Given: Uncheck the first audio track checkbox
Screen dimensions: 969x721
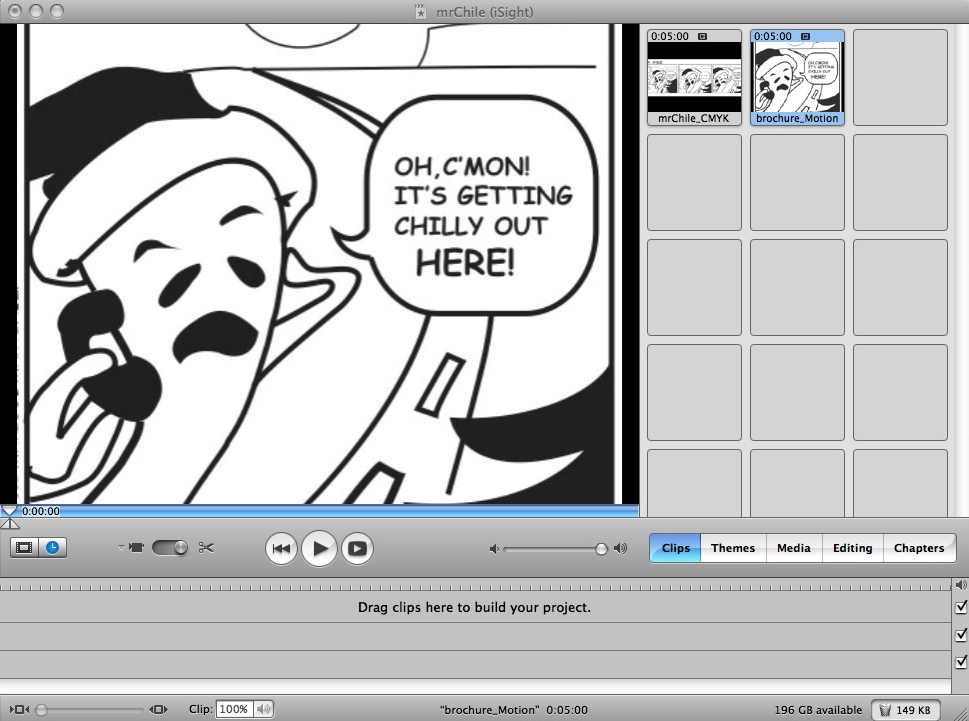Looking at the screenshot, I should (x=961, y=635).
